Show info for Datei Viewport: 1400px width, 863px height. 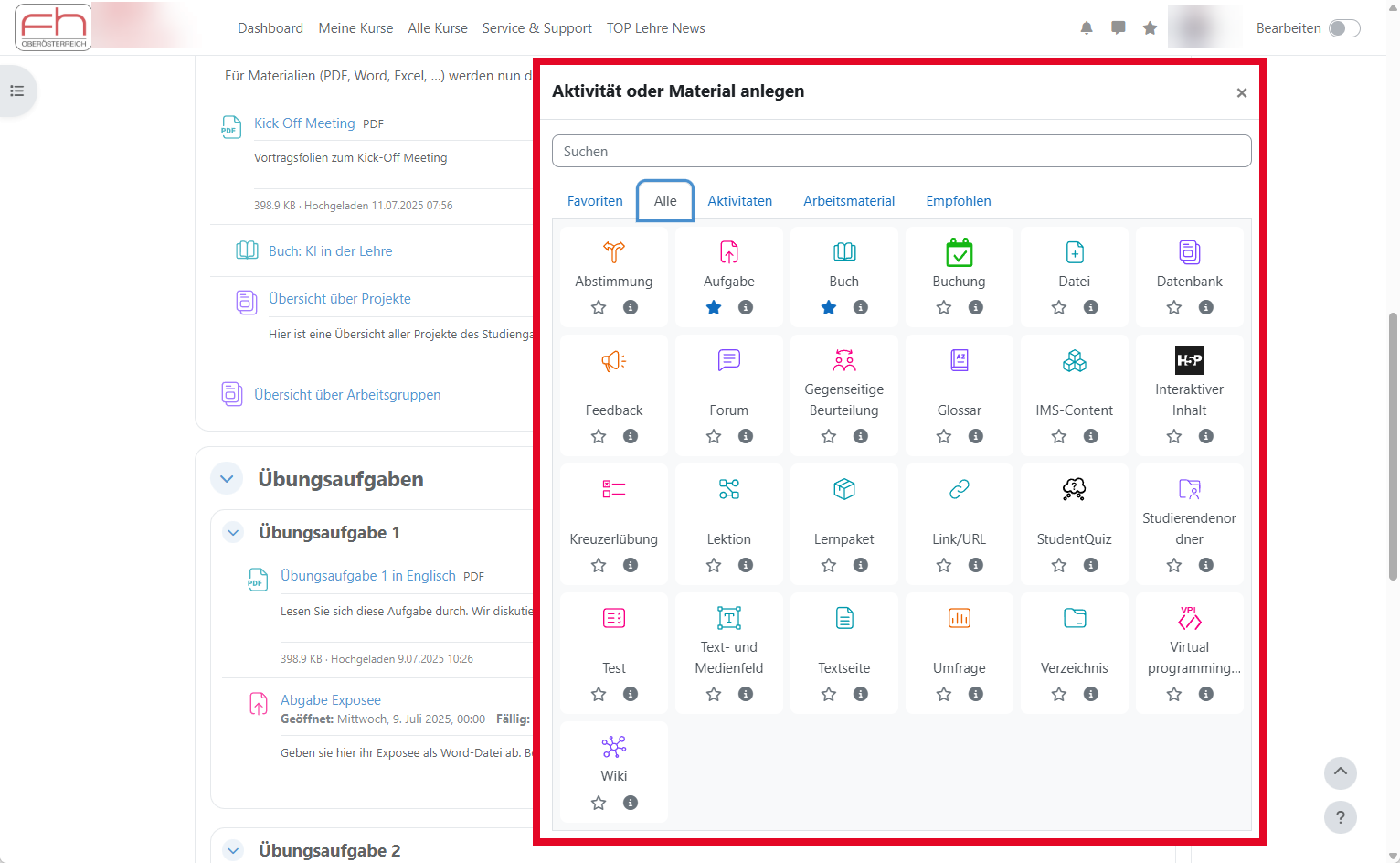(1091, 307)
